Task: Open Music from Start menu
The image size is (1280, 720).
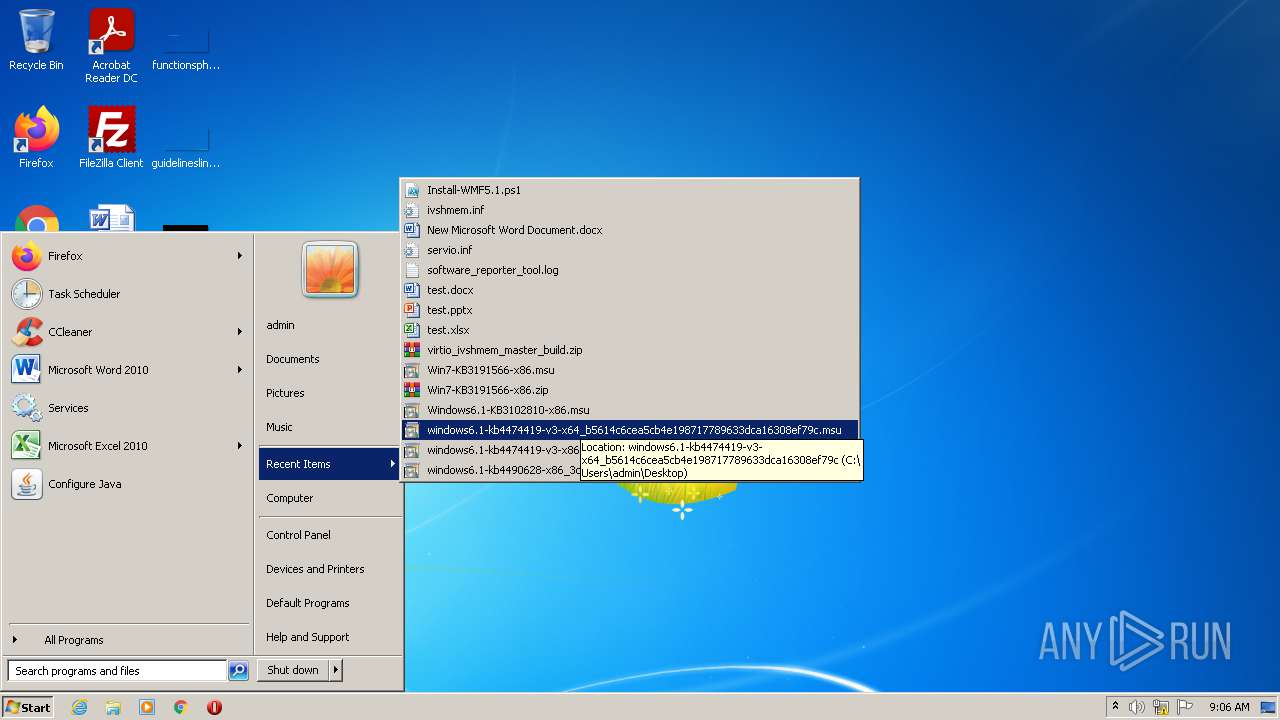Action: coord(279,427)
